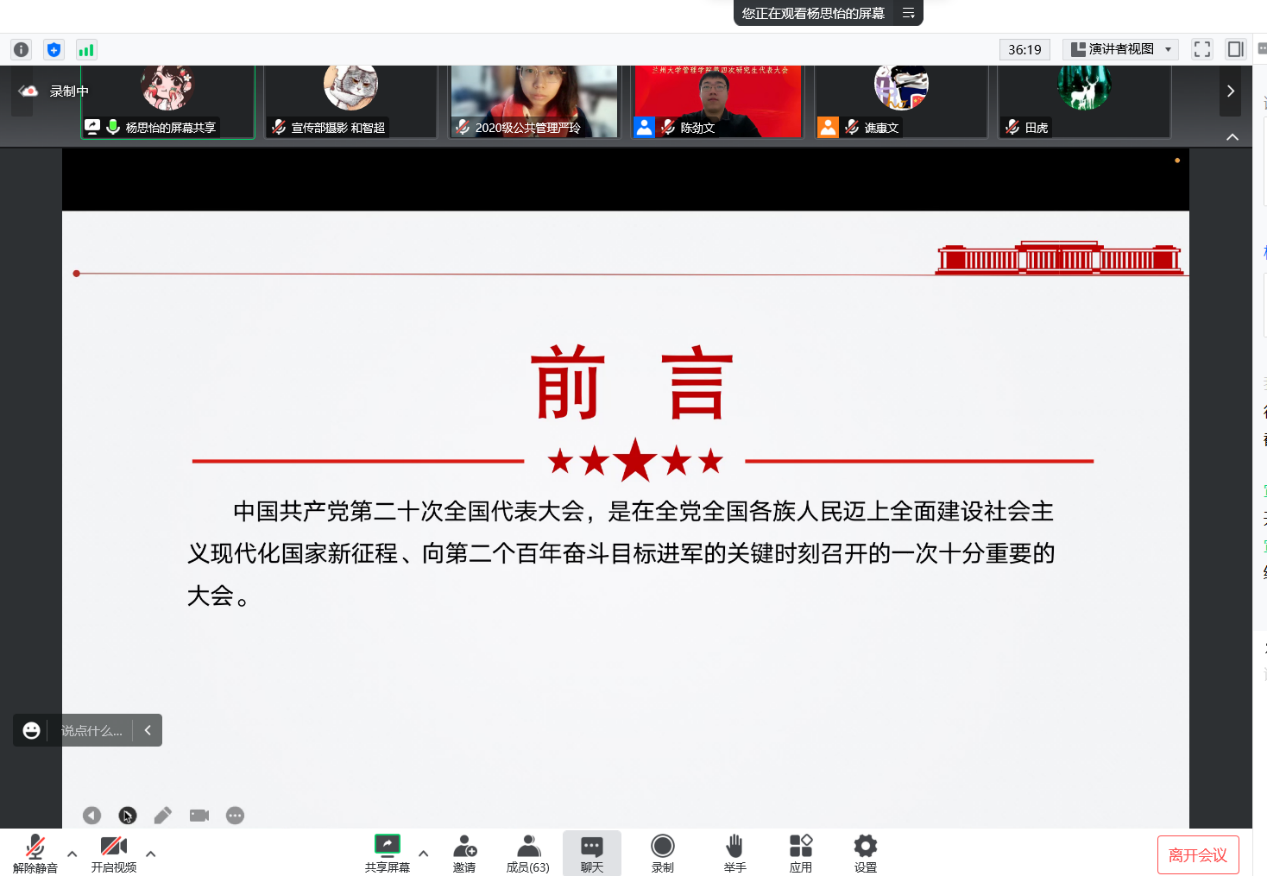1267x876 pixels.
Task: Open the 聊天 chat panel
Action: click(592, 853)
